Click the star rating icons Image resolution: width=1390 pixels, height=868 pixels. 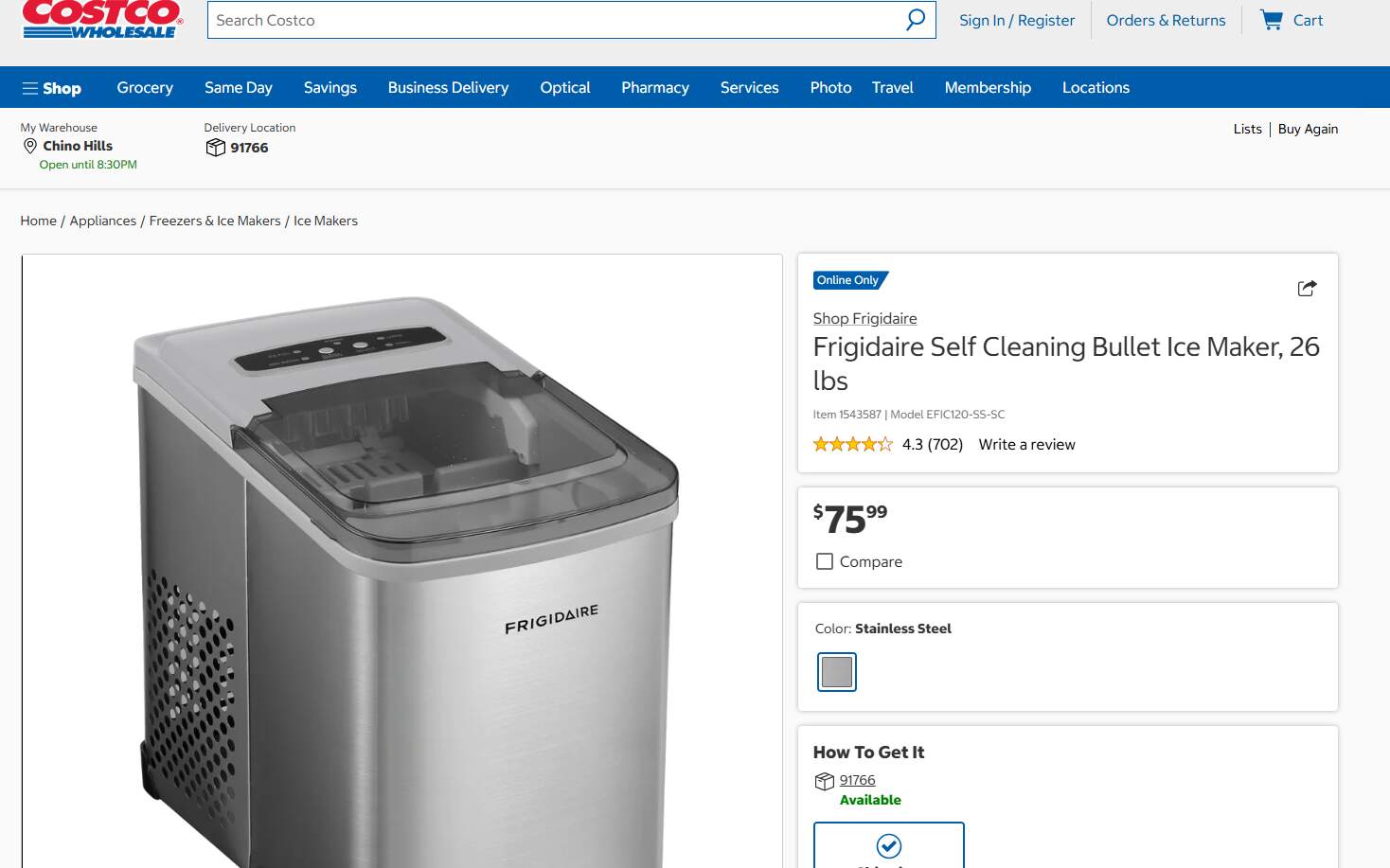[x=852, y=444]
